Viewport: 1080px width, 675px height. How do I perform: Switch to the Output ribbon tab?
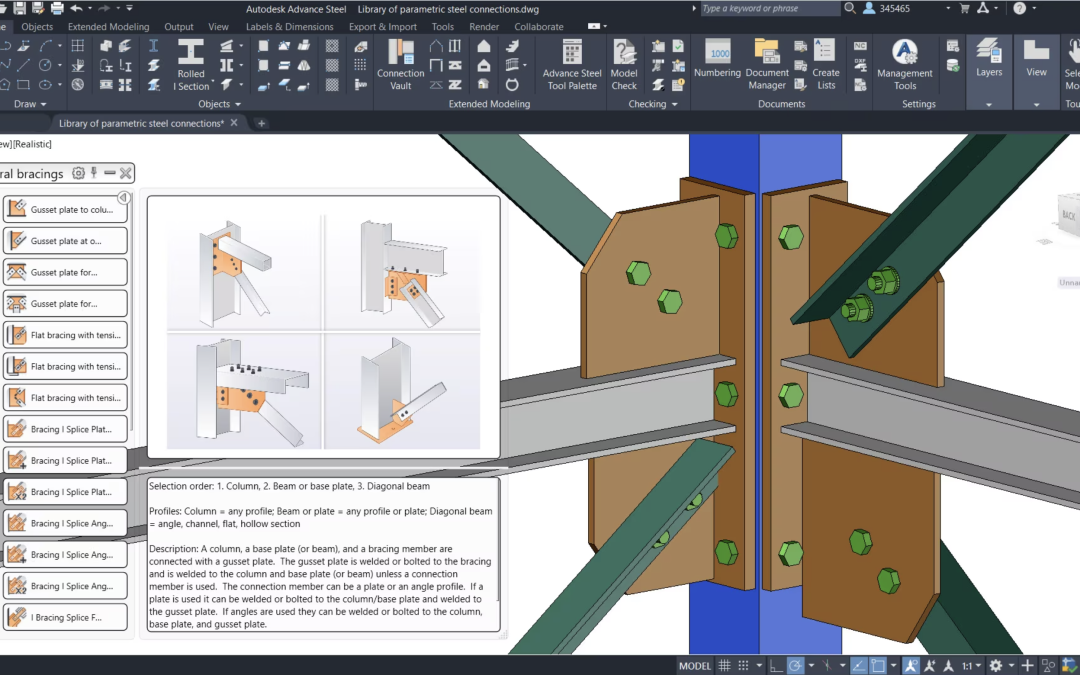pyautogui.click(x=178, y=26)
